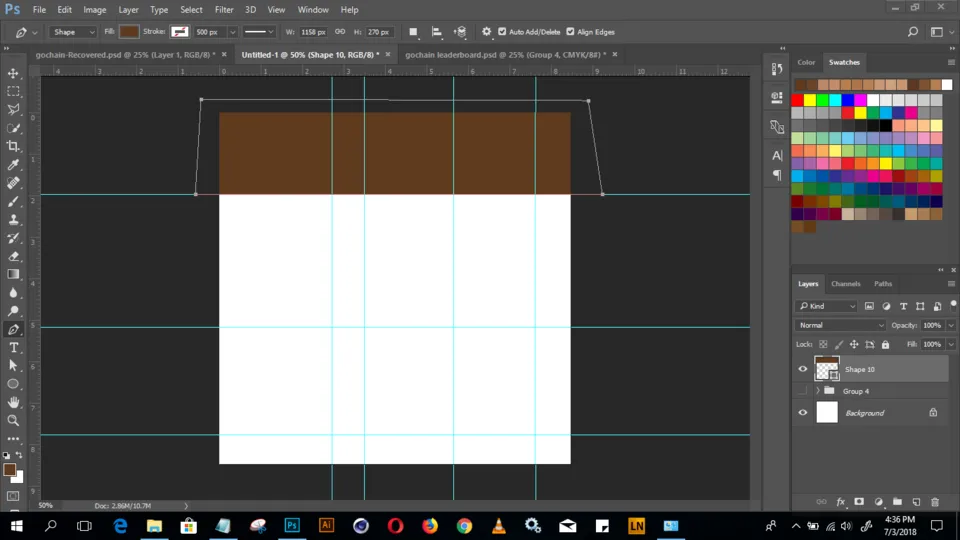Viewport: 960px width, 540px height.
Task: Open tool preset picker arrow
Action: [x=35, y=32]
